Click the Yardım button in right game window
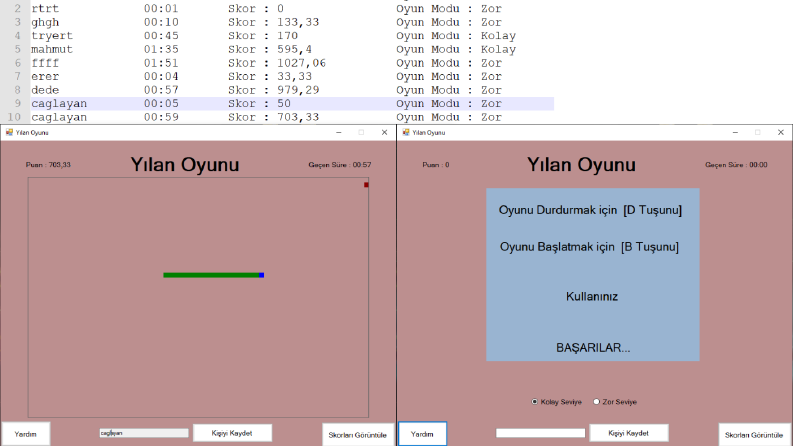793x446 pixels. [x=422, y=434]
